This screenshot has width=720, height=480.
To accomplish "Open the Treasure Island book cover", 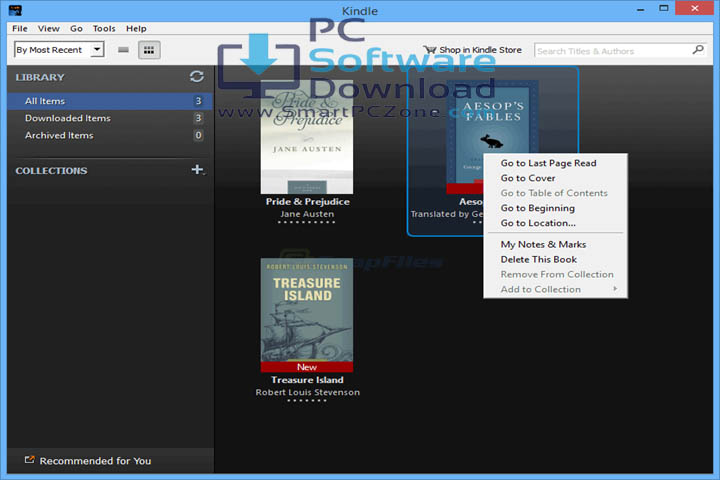I will pos(307,315).
